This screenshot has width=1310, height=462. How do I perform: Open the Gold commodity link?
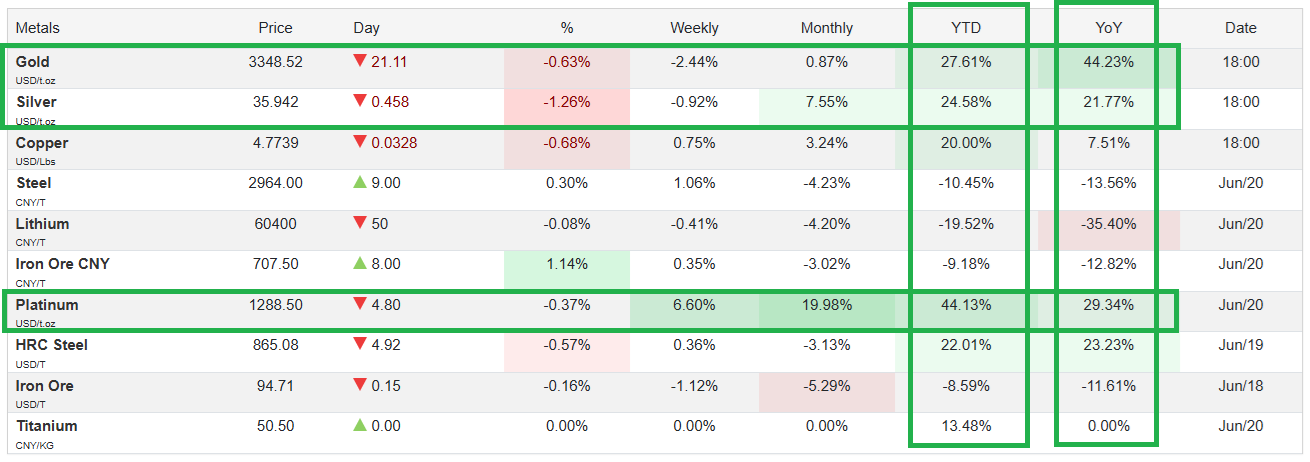[x=33, y=62]
